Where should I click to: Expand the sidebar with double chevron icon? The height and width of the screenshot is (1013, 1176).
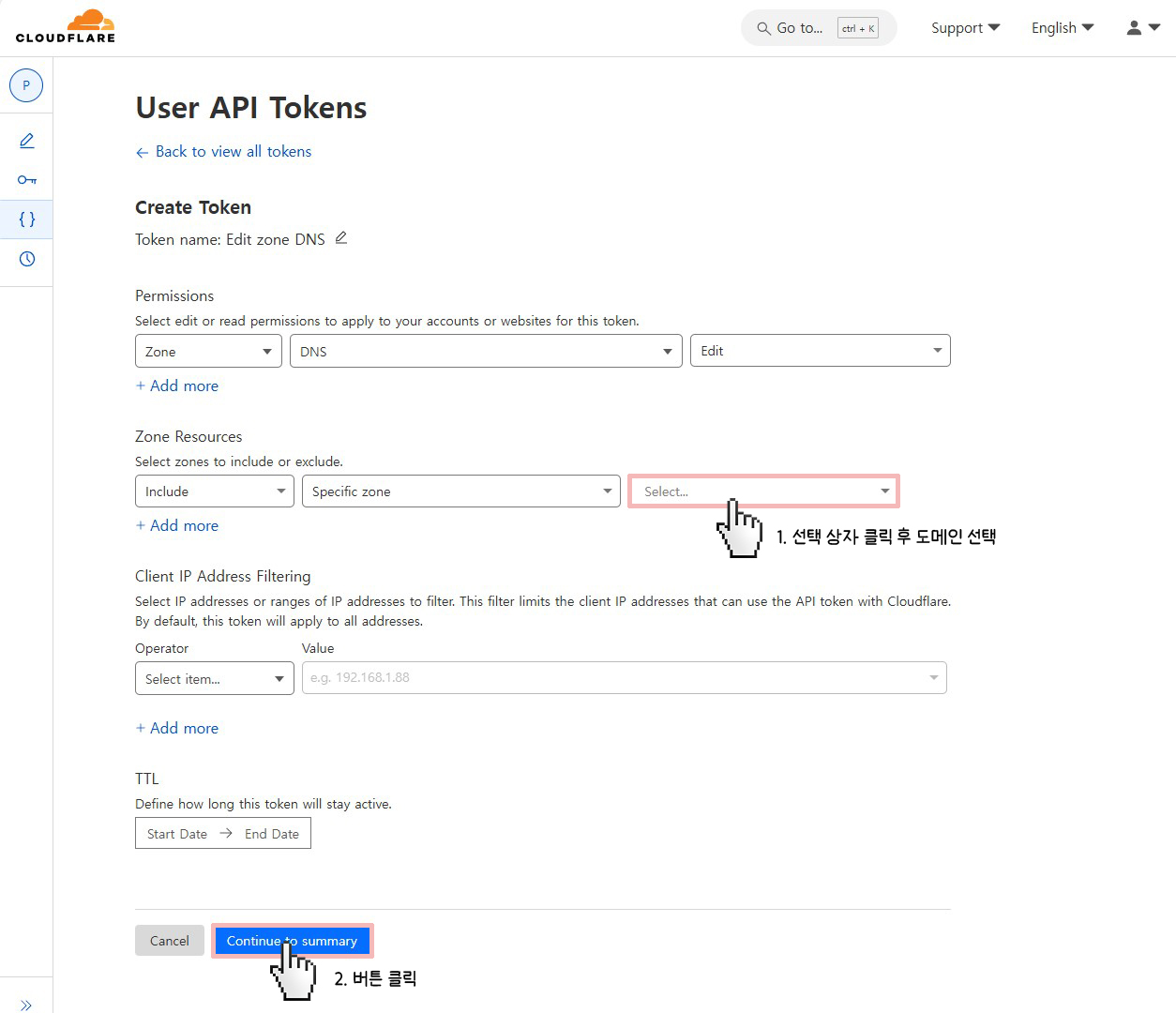26,1005
